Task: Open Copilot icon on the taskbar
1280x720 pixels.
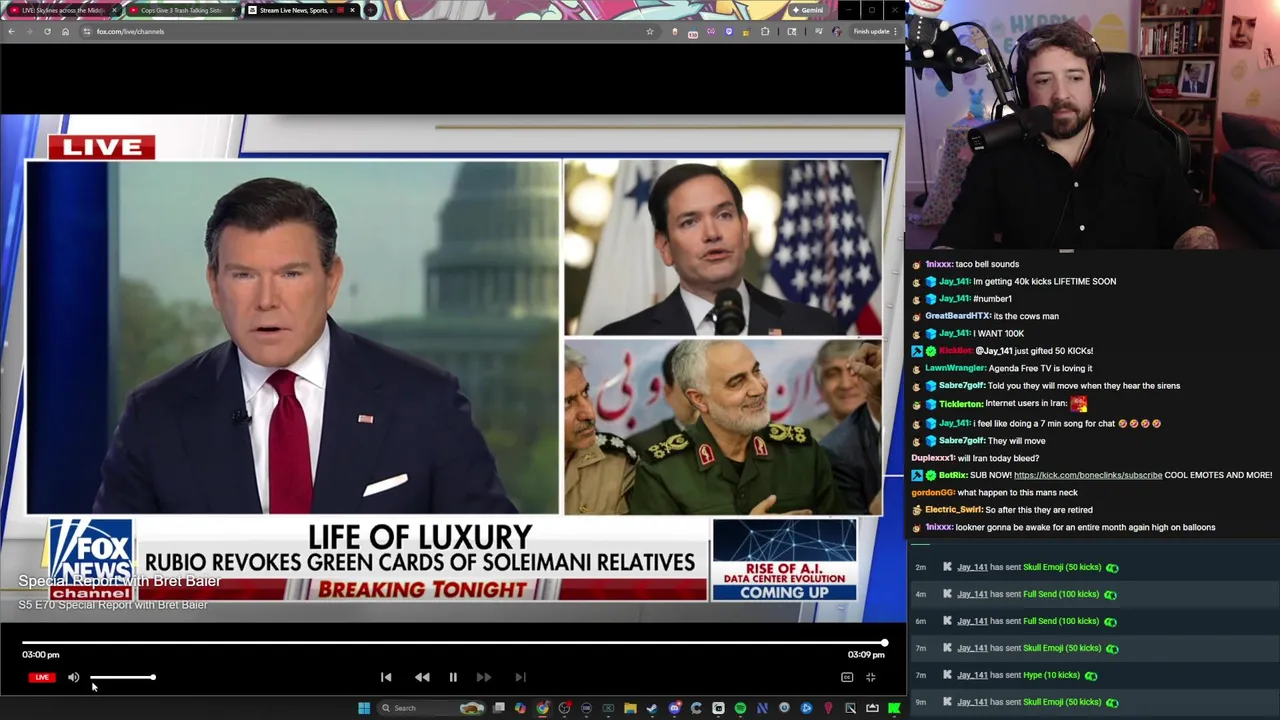Action: pyautogui.click(x=520, y=708)
